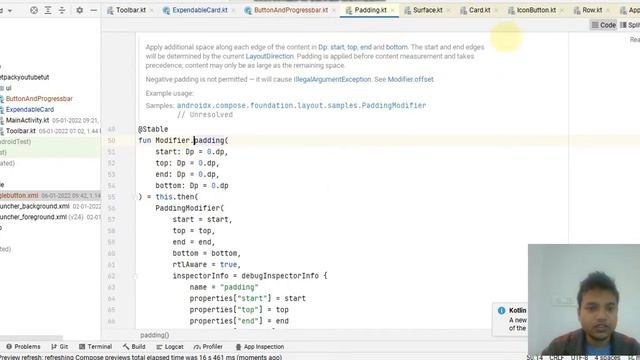Switch to the ExpendableCard.kt tab
The height and width of the screenshot is (360, 640).
pos(200,10)
